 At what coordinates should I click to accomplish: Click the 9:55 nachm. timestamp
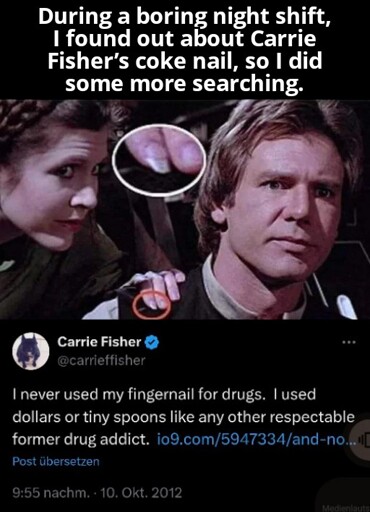(x=51, y=492)
